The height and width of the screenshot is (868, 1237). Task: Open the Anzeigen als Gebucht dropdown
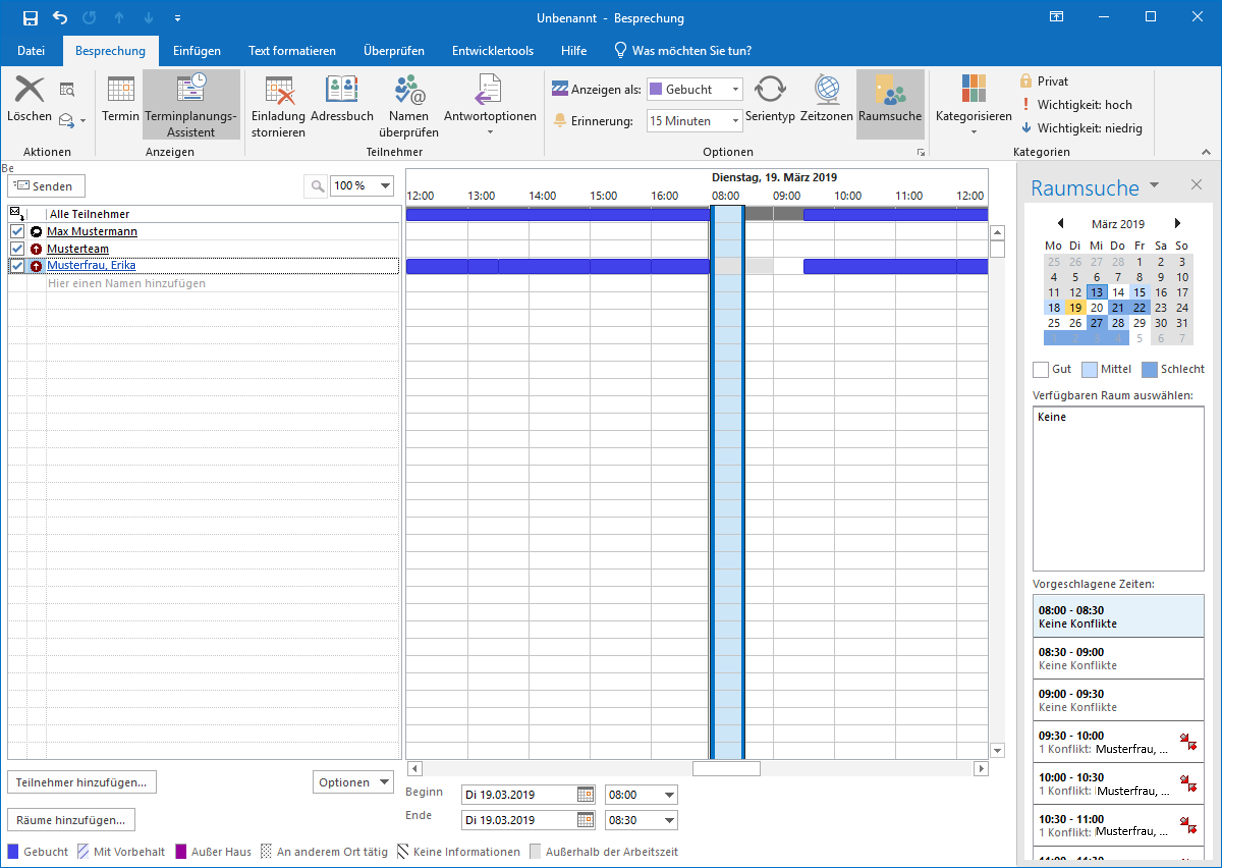(735, 89)
